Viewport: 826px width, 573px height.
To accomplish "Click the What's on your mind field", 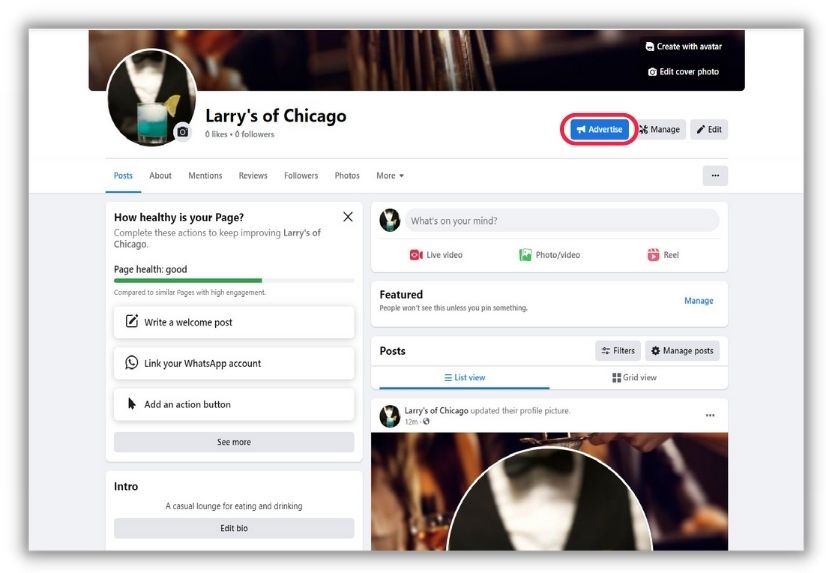I will (561, 221).
